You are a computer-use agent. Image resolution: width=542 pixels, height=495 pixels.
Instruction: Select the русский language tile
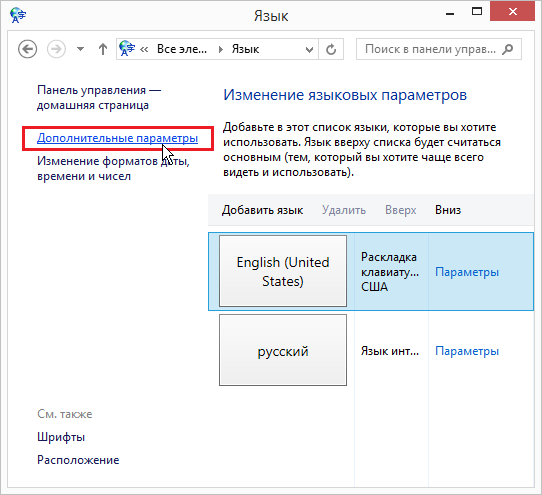click(x=283, y=350)
